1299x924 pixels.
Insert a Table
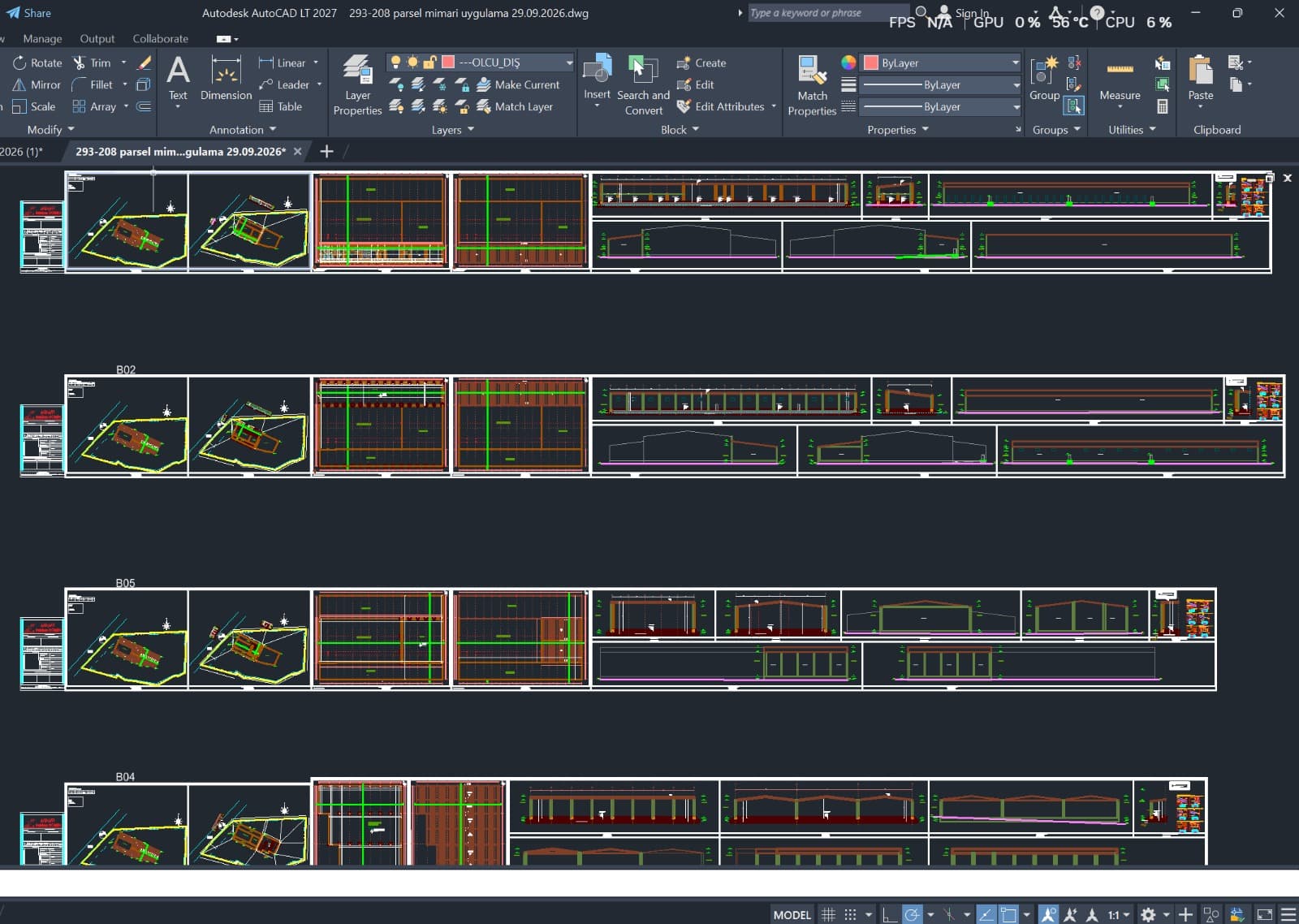281,106
